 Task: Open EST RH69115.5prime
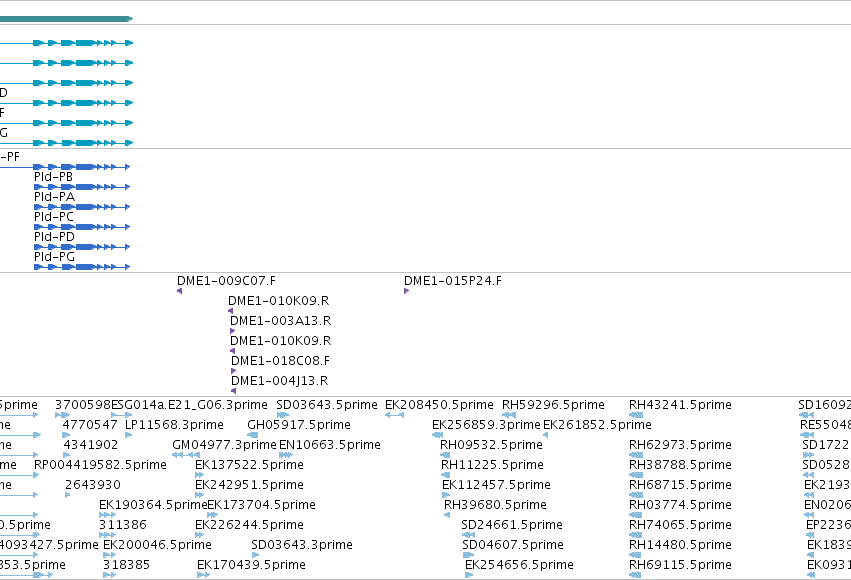(680, 565)
